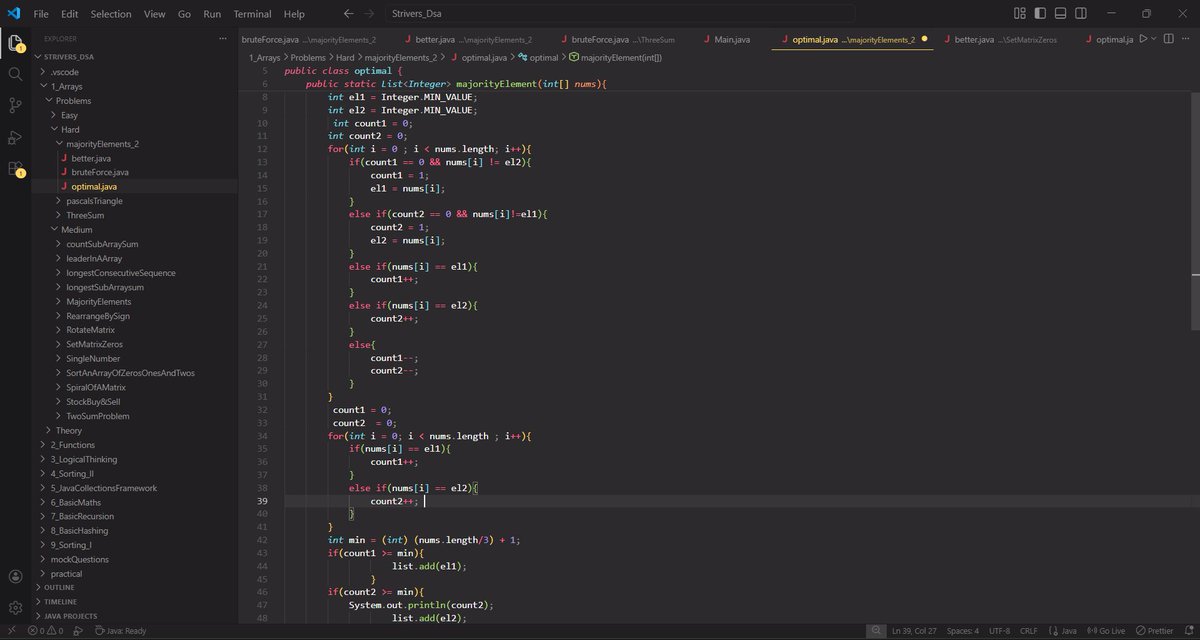
Task: Open the Edit menu
Action: [69, 14]
